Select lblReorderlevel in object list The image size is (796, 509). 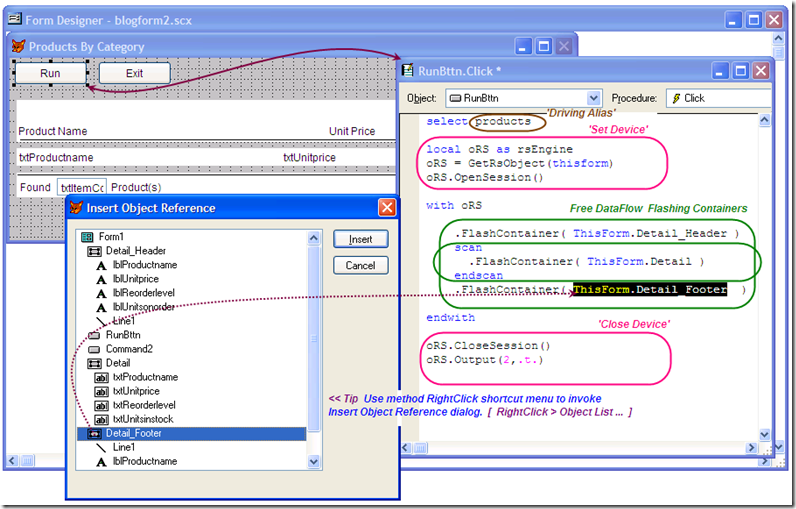tap(144, 293)
